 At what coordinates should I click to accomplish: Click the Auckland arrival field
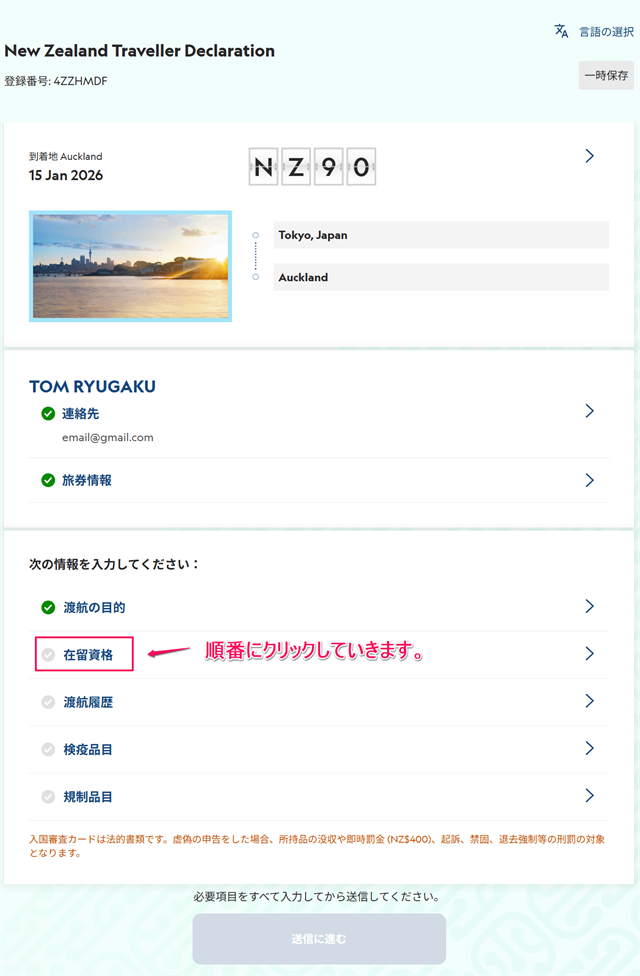pyautogui.click(x=442, y=277)
